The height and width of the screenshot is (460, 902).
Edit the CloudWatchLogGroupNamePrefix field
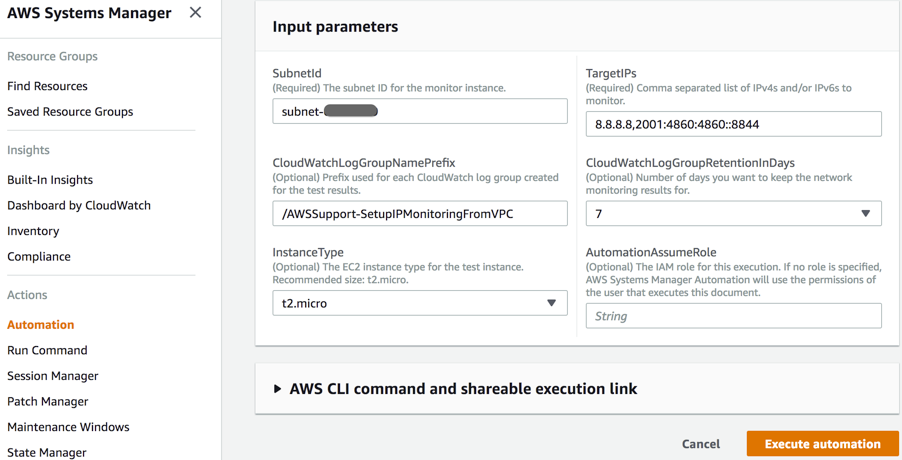click(x=419, y=213)
